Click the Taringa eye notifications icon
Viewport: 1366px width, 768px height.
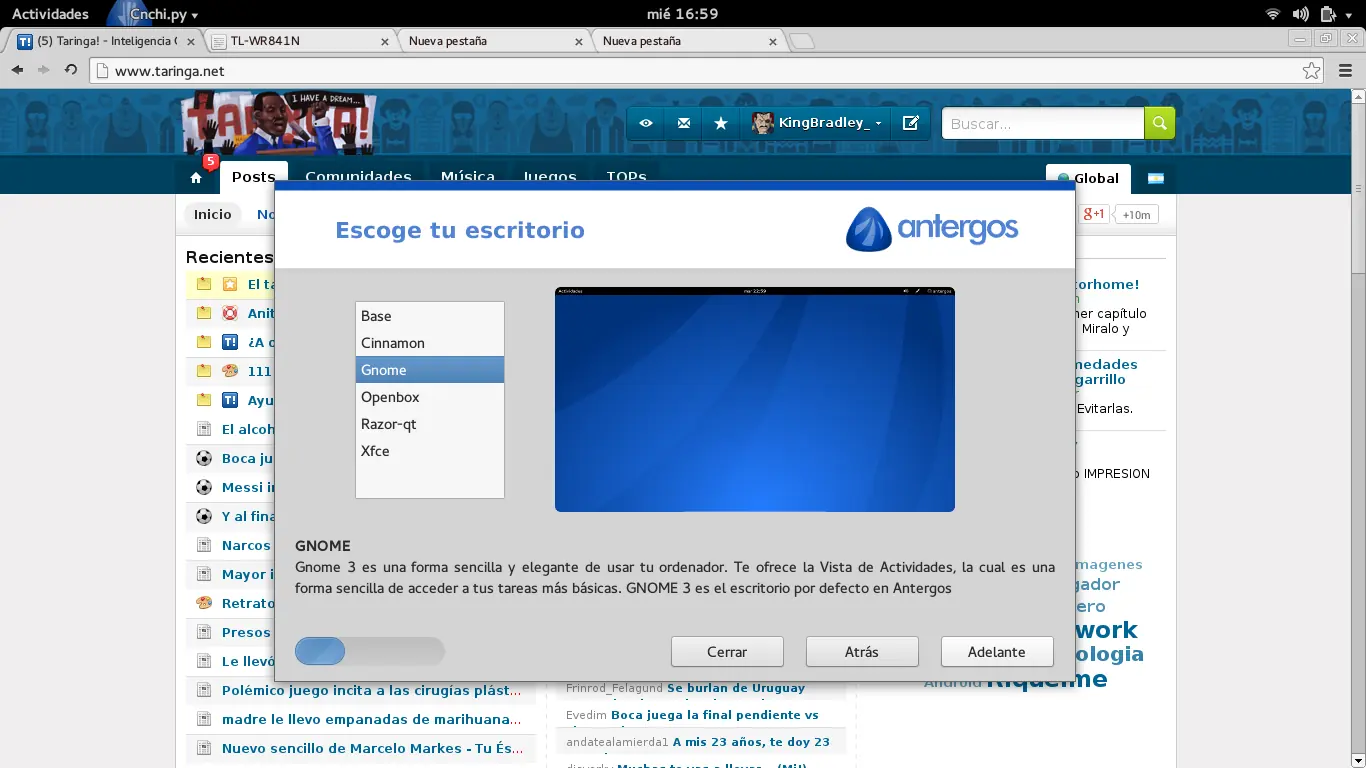pyautogui.click(x=646, y=123)
